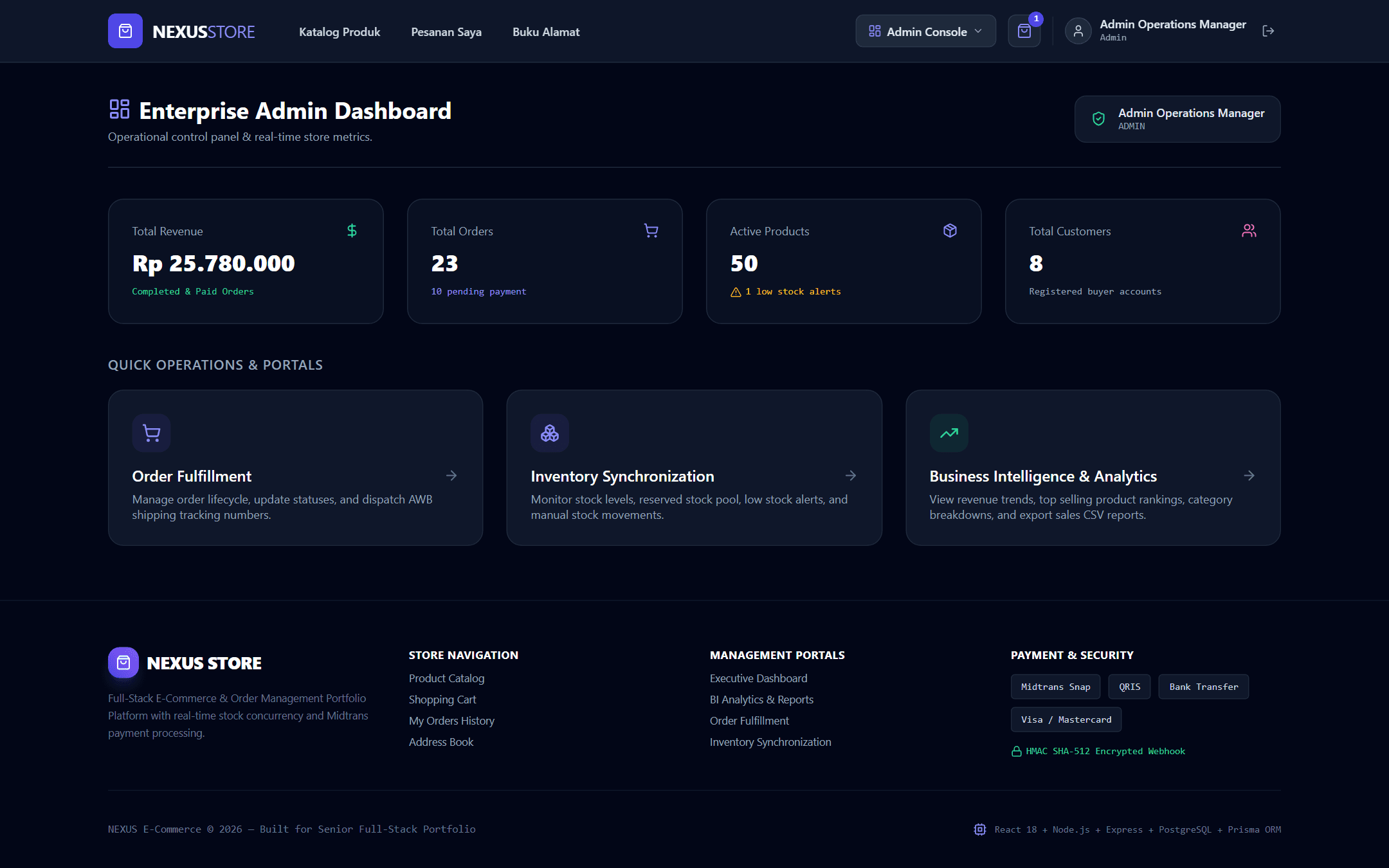Screen dimensions: 1389x868
Task: Click the user avatar icon in header
Action: pos(1078,31)
